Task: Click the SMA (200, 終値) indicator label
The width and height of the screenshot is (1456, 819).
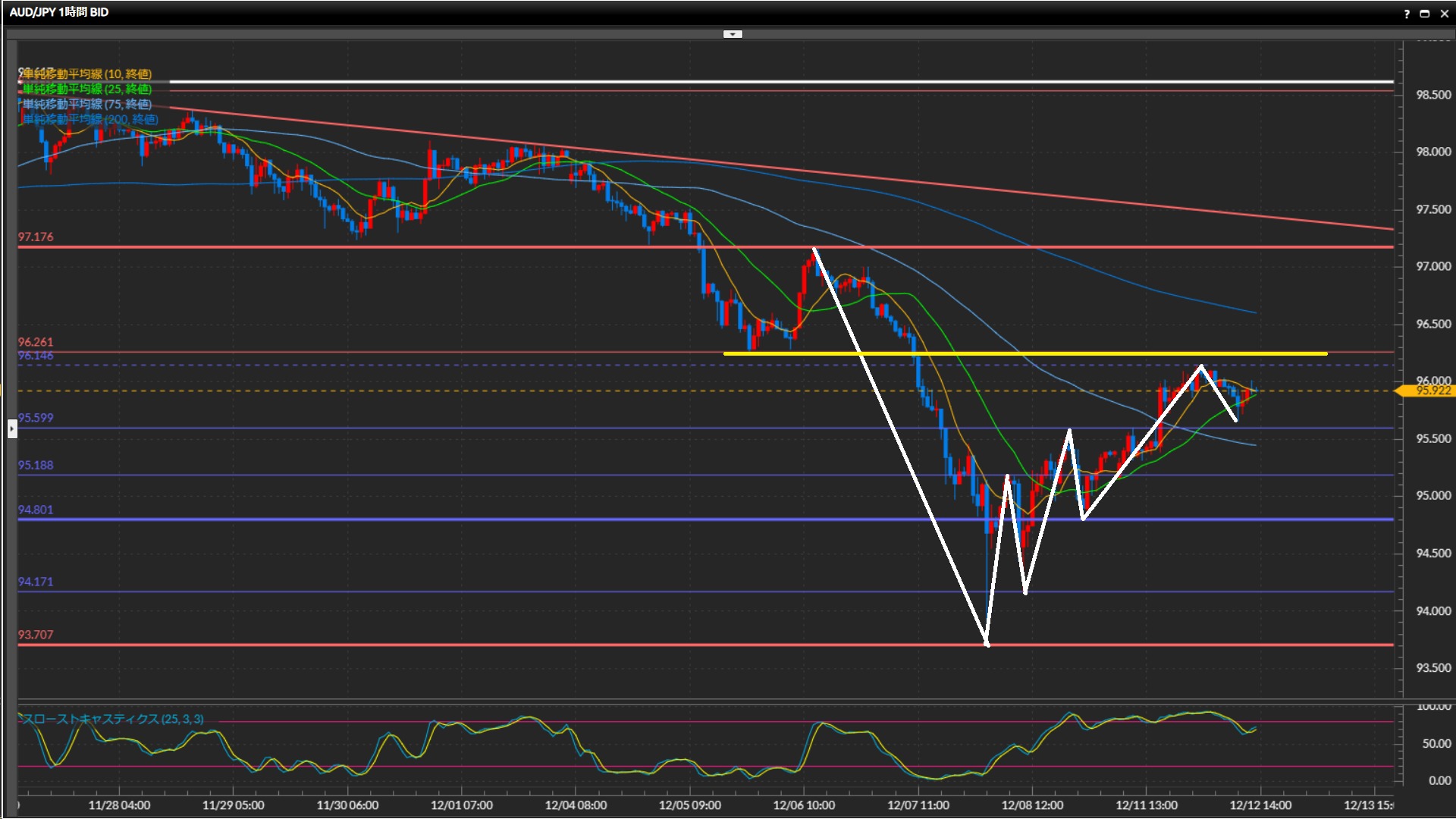Action: 90,119
